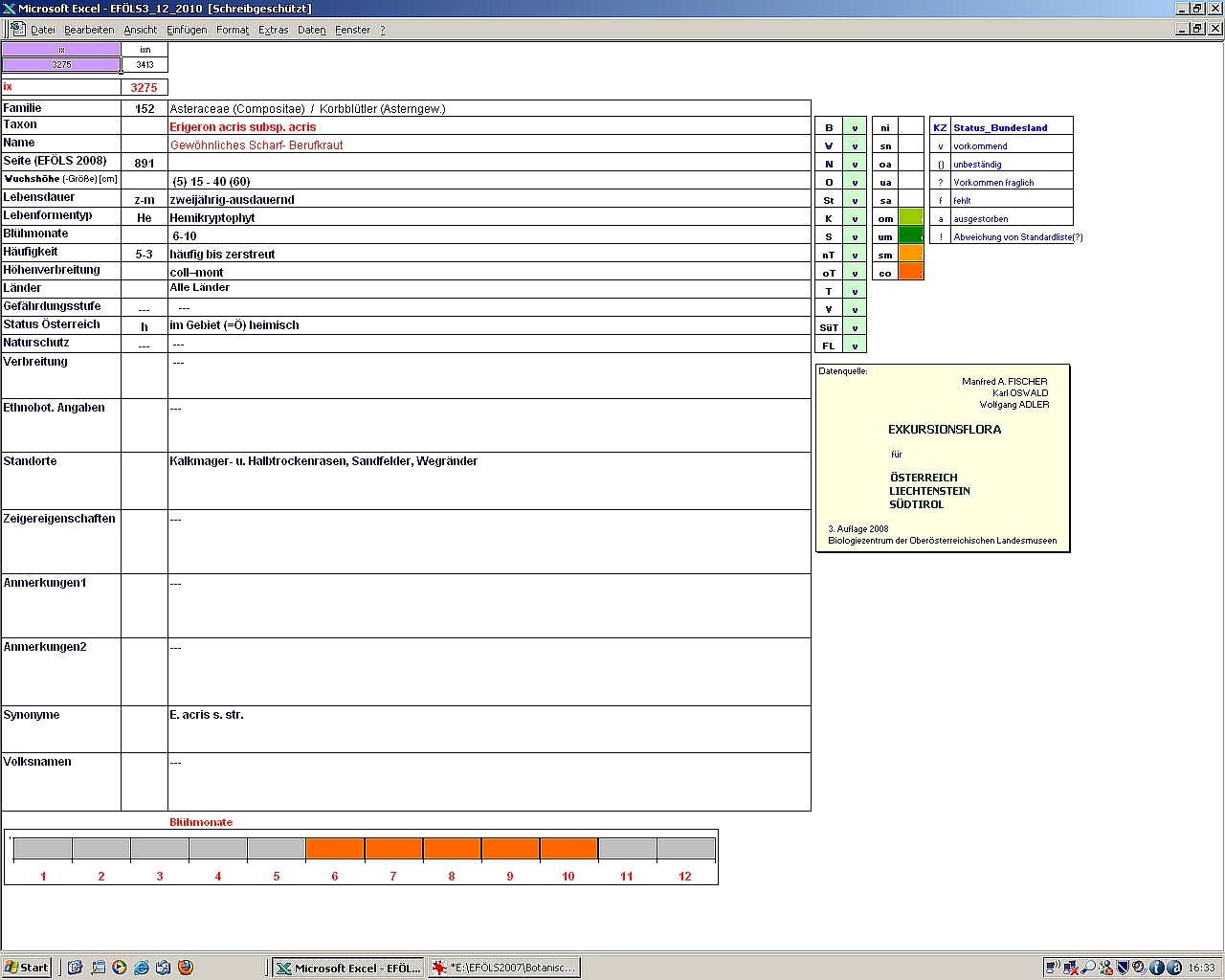
Task: Select the purple ix value cell 3275
Action: point(61,65)
